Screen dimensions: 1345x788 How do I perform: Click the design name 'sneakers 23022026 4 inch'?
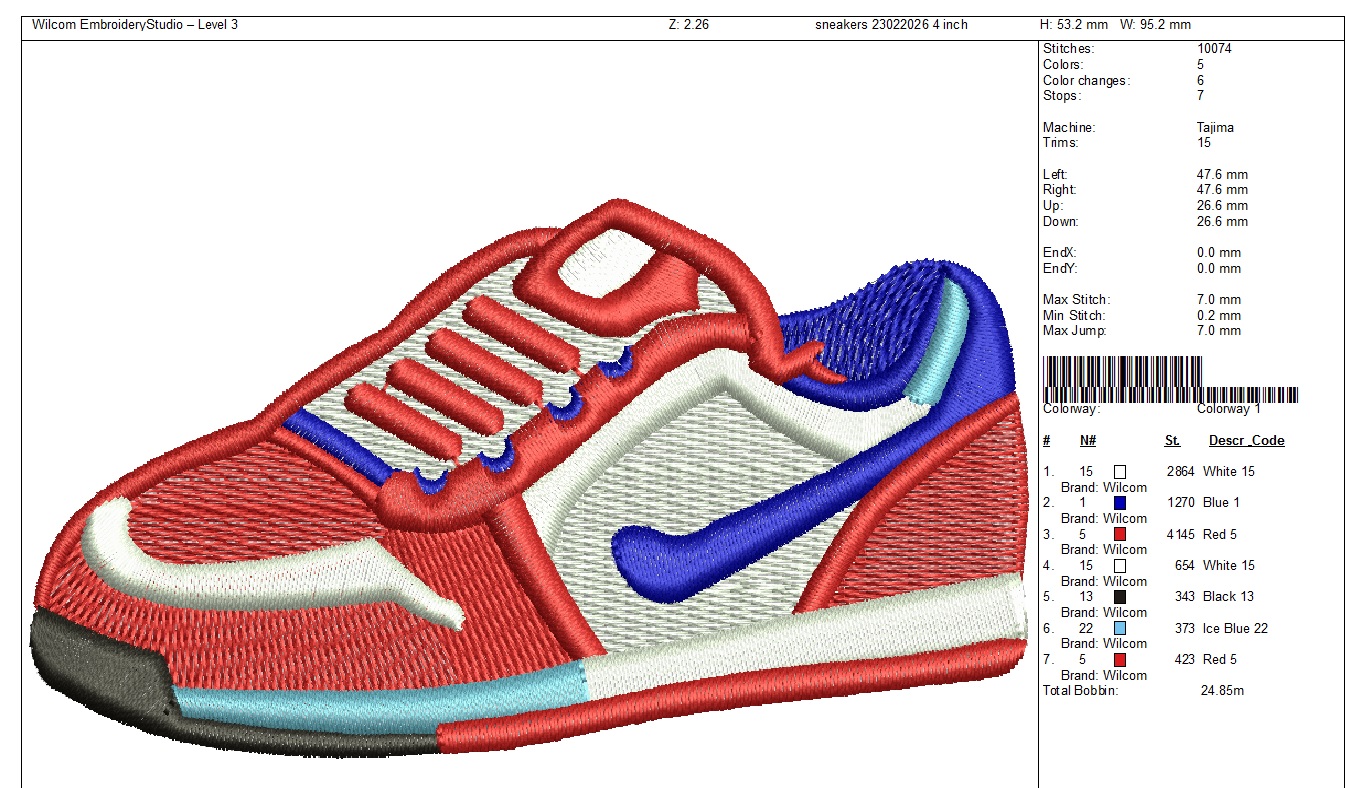click(891, 25)
